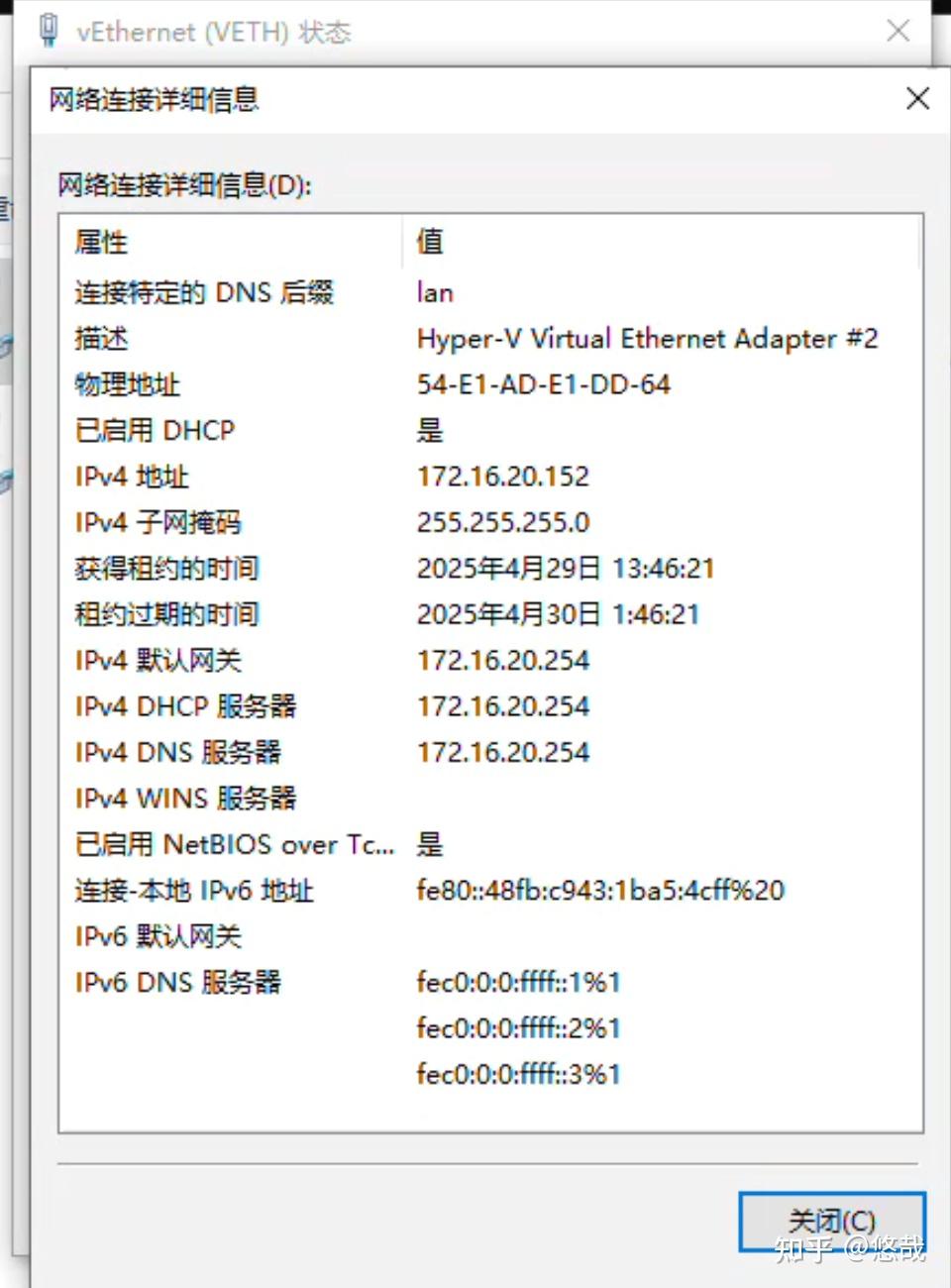
Task: Click the 连接特定的 DNS 后缀 value lan
Action: coord(433,292)
